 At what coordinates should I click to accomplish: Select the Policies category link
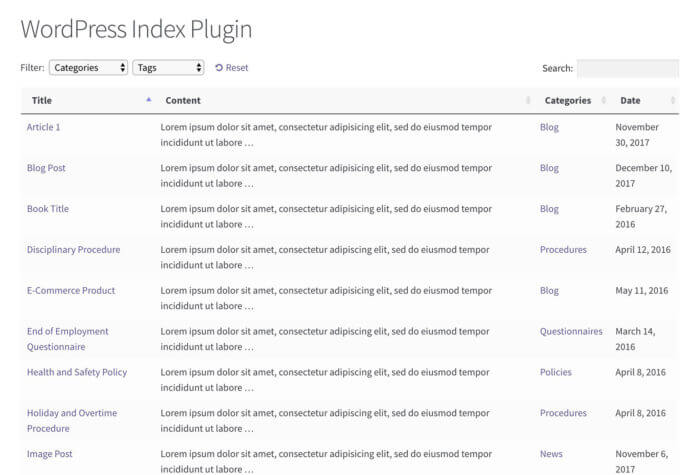[555, 372]
